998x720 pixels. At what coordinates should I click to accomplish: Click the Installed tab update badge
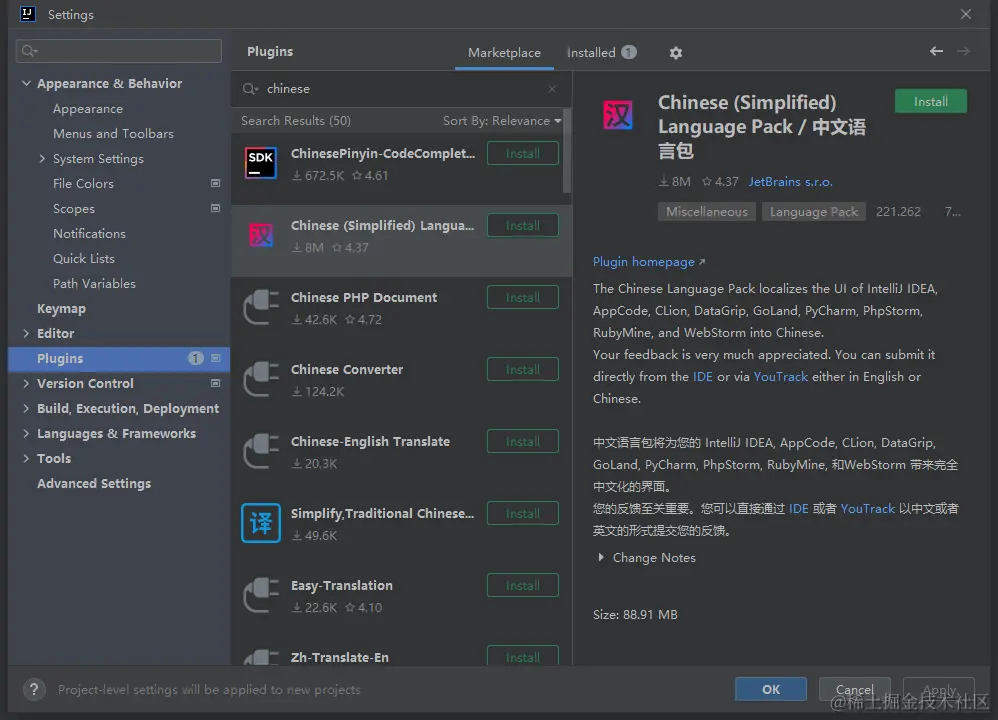pyautogui.click(x=629, y=52)
